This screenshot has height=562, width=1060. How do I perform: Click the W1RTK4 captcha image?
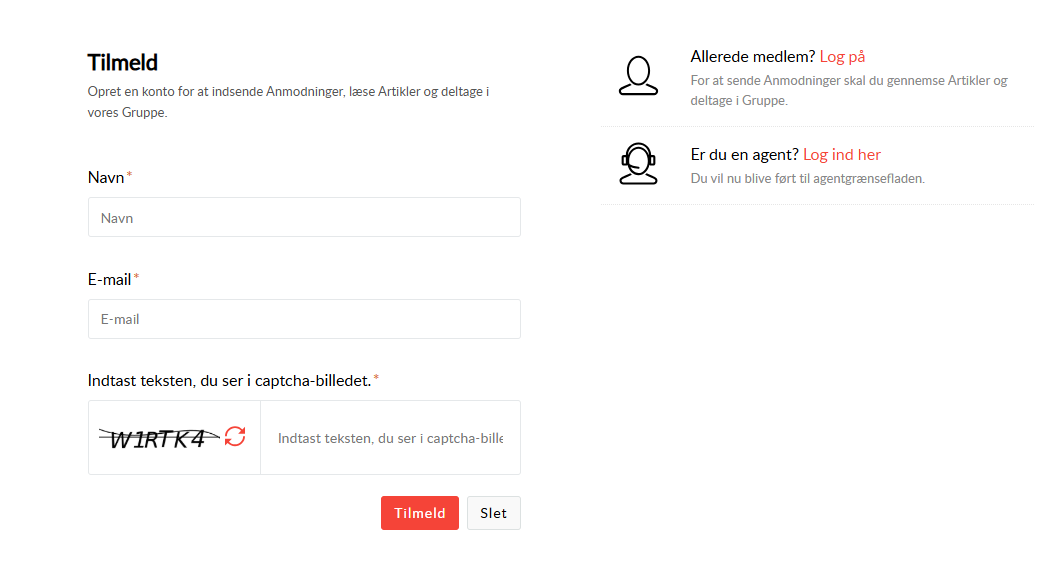pyautogui.click(x=158, y=438)
